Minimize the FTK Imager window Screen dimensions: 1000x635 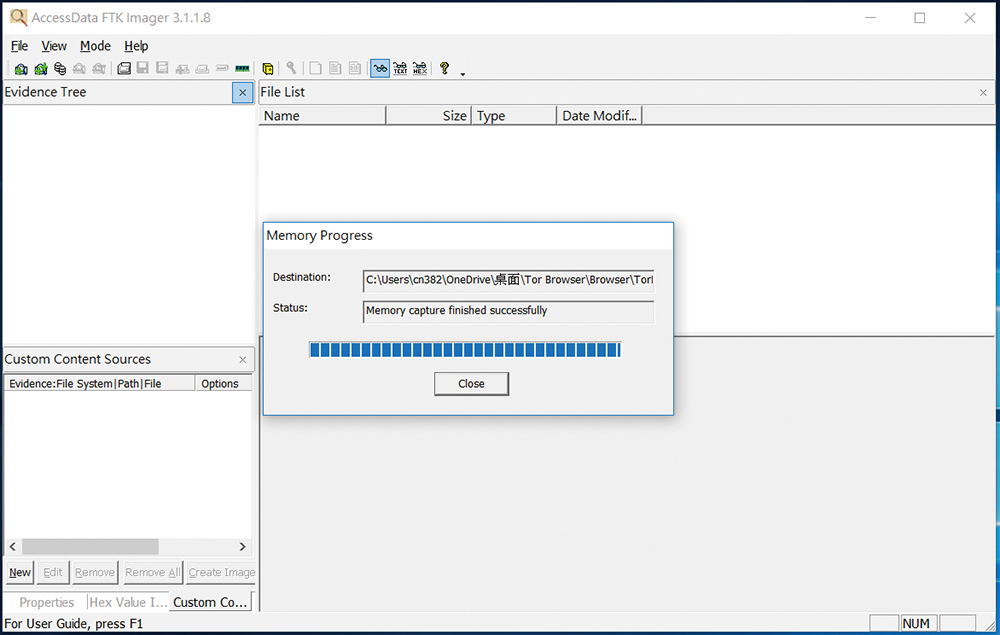[x=871, y=18]
